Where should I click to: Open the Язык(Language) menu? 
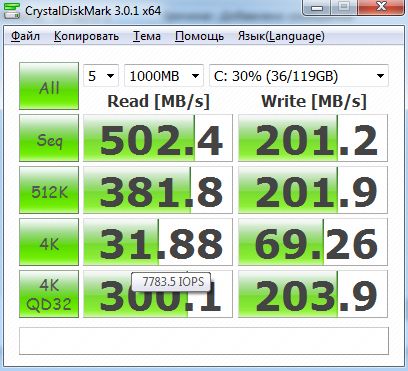click(281, 36)
